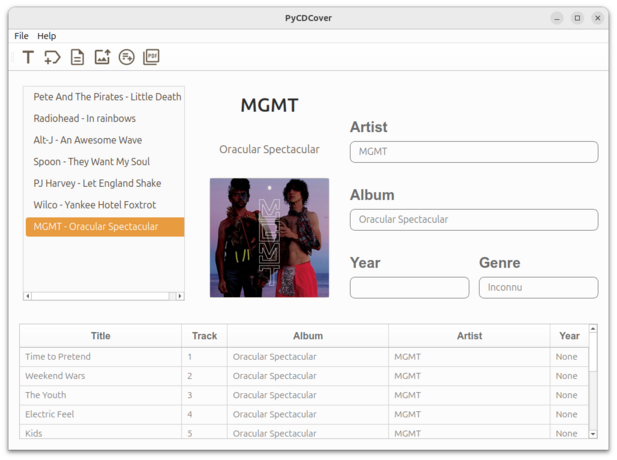The height and width of the screenshot is (460, 617).
Task: Select Alt-J - An Awesome Wave
Action: click(x=88, y=140)
